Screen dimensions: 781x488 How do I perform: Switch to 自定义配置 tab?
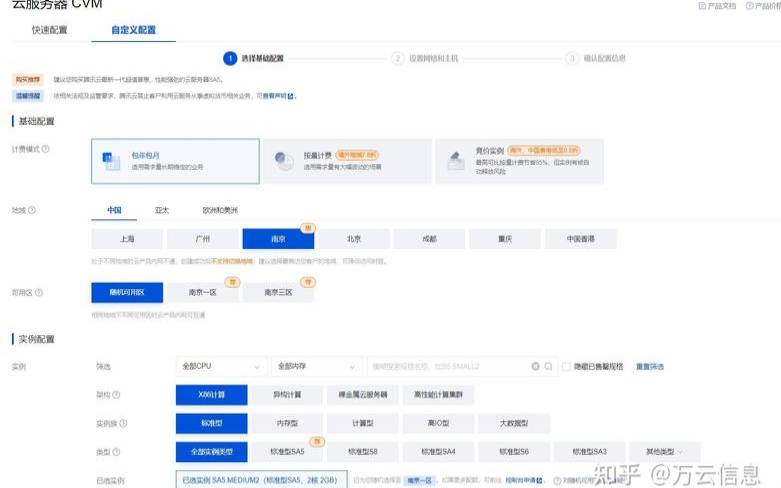point(133,30)
